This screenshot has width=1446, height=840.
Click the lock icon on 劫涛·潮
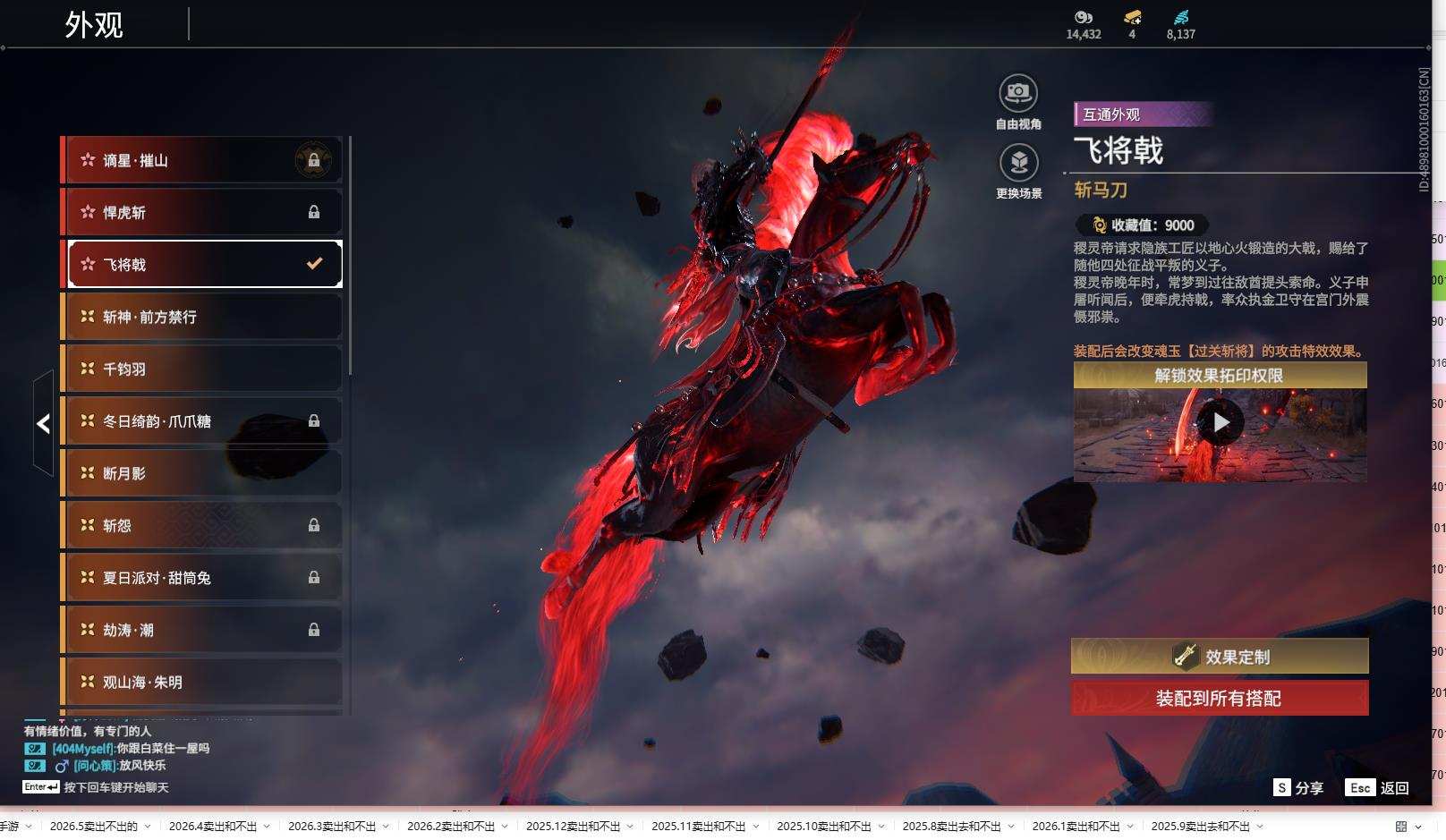314,630
